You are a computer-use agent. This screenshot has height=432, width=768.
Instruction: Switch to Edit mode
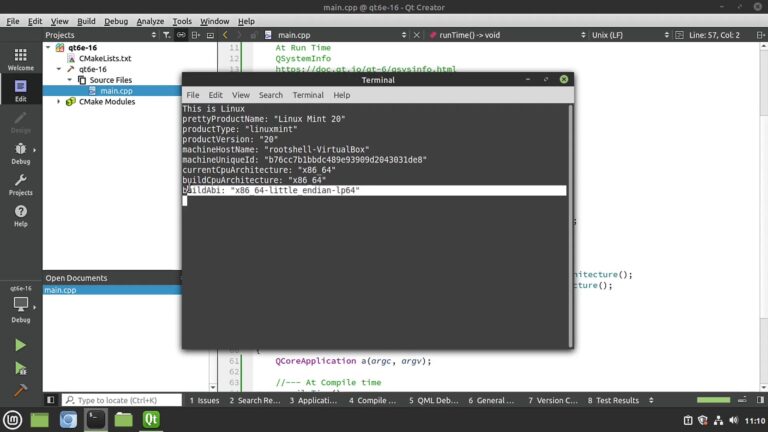tap(21, 90)
